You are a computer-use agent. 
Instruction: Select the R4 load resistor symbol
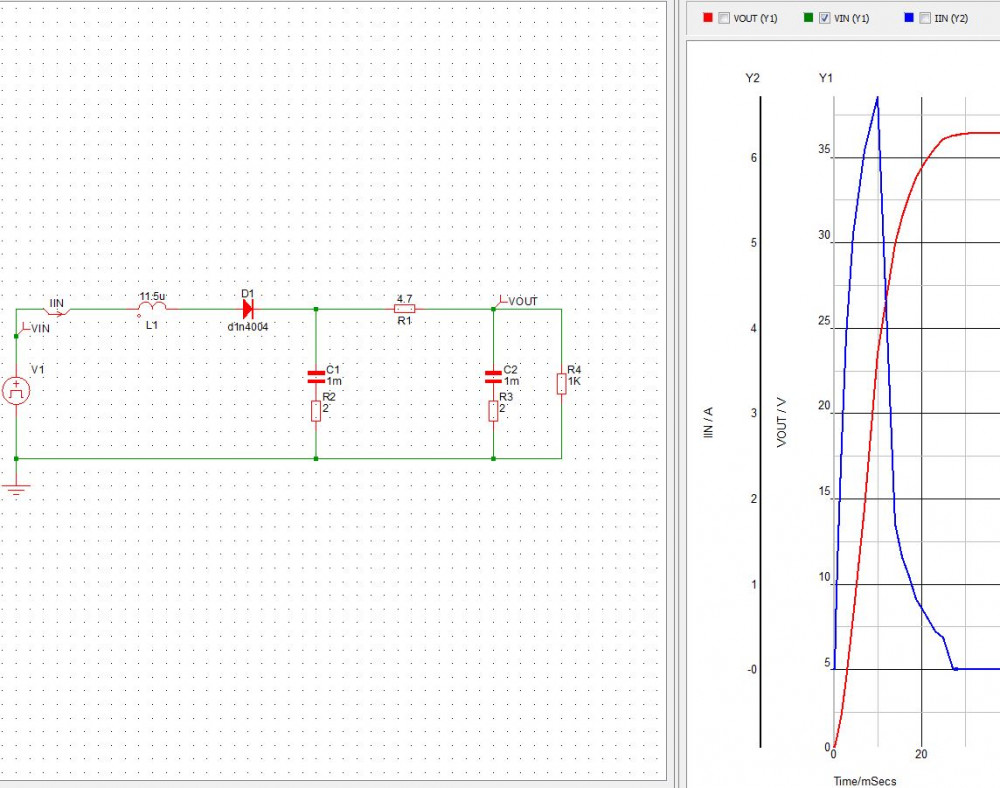click(561, 384)
